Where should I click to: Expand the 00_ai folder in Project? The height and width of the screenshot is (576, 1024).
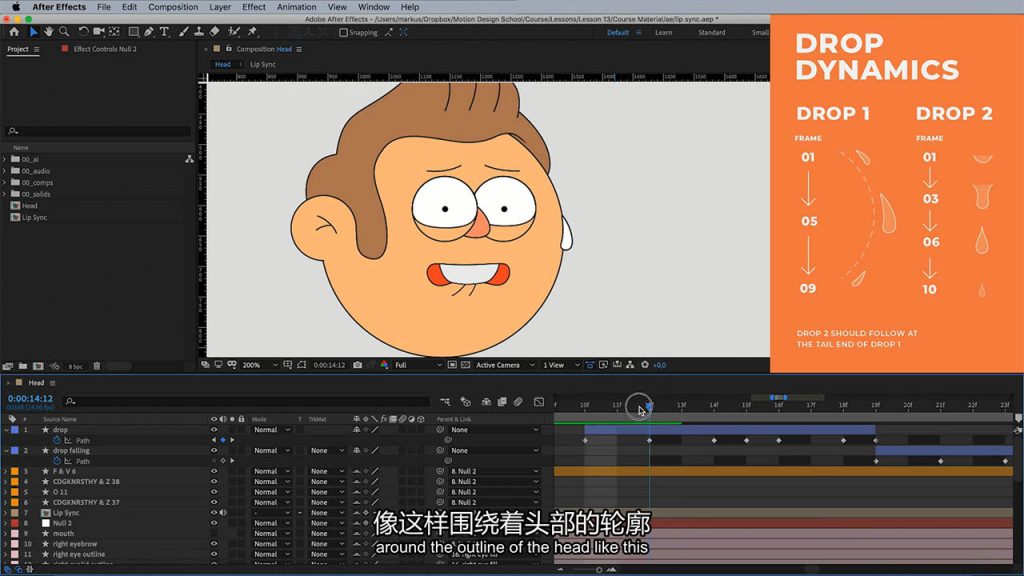click(5, 159)
